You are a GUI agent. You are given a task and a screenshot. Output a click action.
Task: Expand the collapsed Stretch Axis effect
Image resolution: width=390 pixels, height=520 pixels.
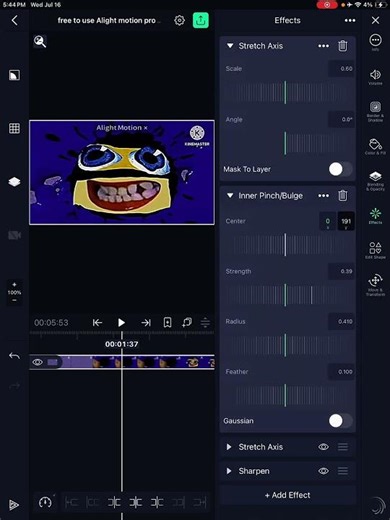point(229,447)
